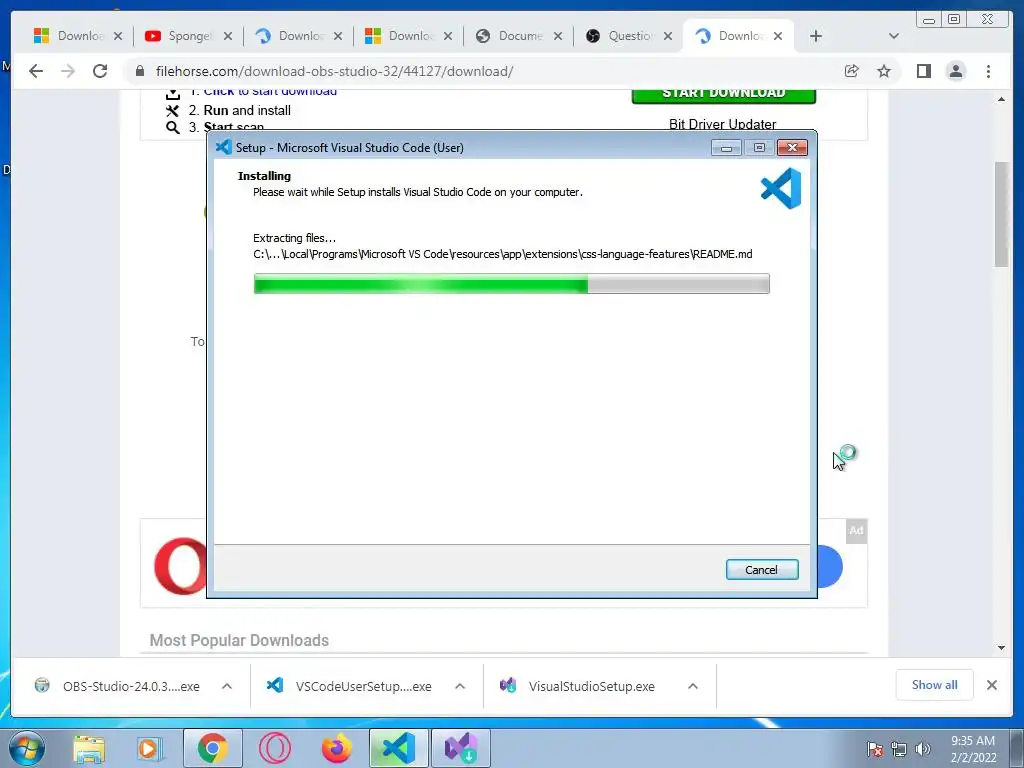
Task: Close the active filehorse Download tab
Action: tap(778, 36)
